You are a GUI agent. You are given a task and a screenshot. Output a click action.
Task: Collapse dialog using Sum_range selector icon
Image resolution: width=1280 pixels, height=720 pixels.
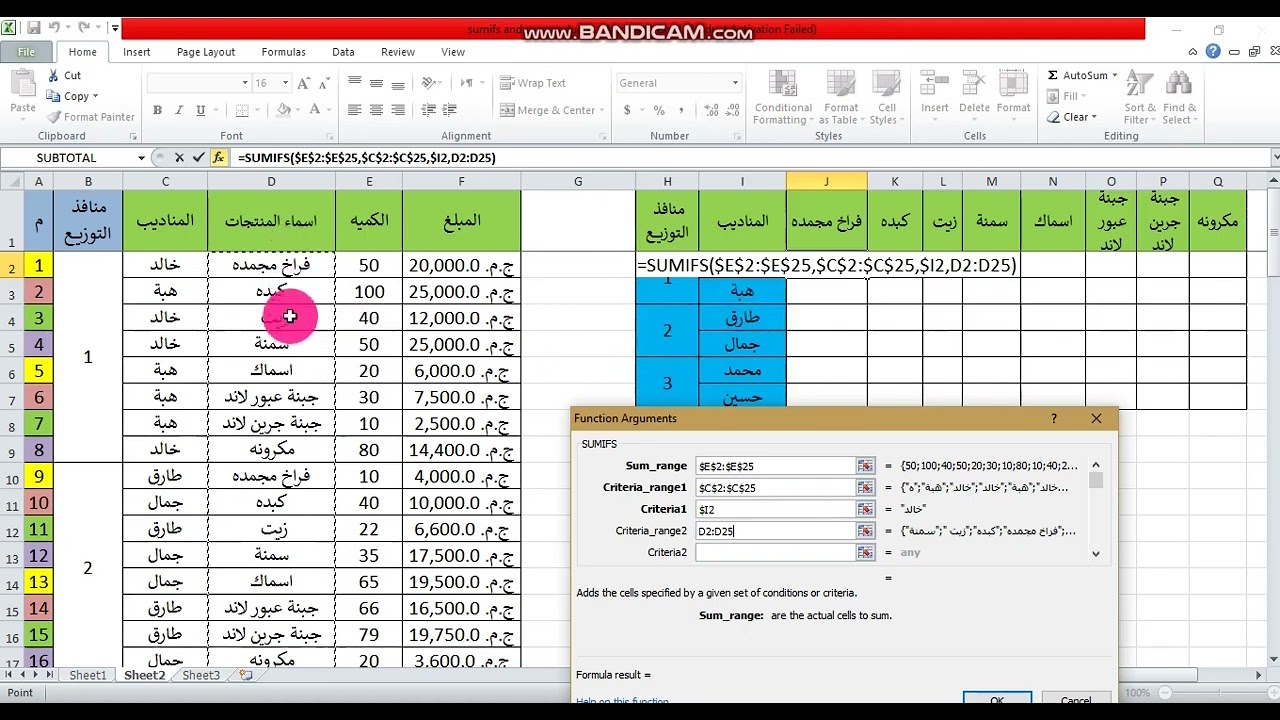coord(865,466)
